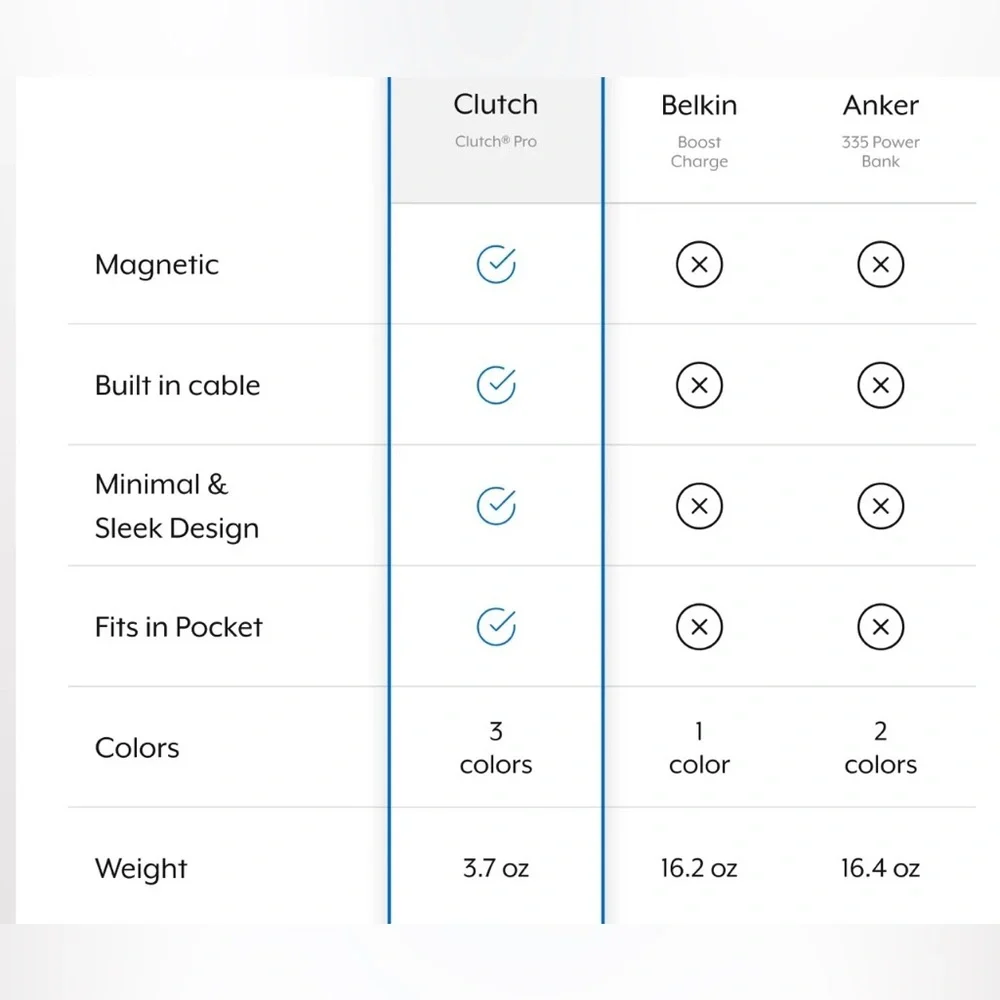Click the Anker X icon for Magnetic
The height and width of the screenshot is (1000, 1000).
pyautogui.click(x=880, y=264)
